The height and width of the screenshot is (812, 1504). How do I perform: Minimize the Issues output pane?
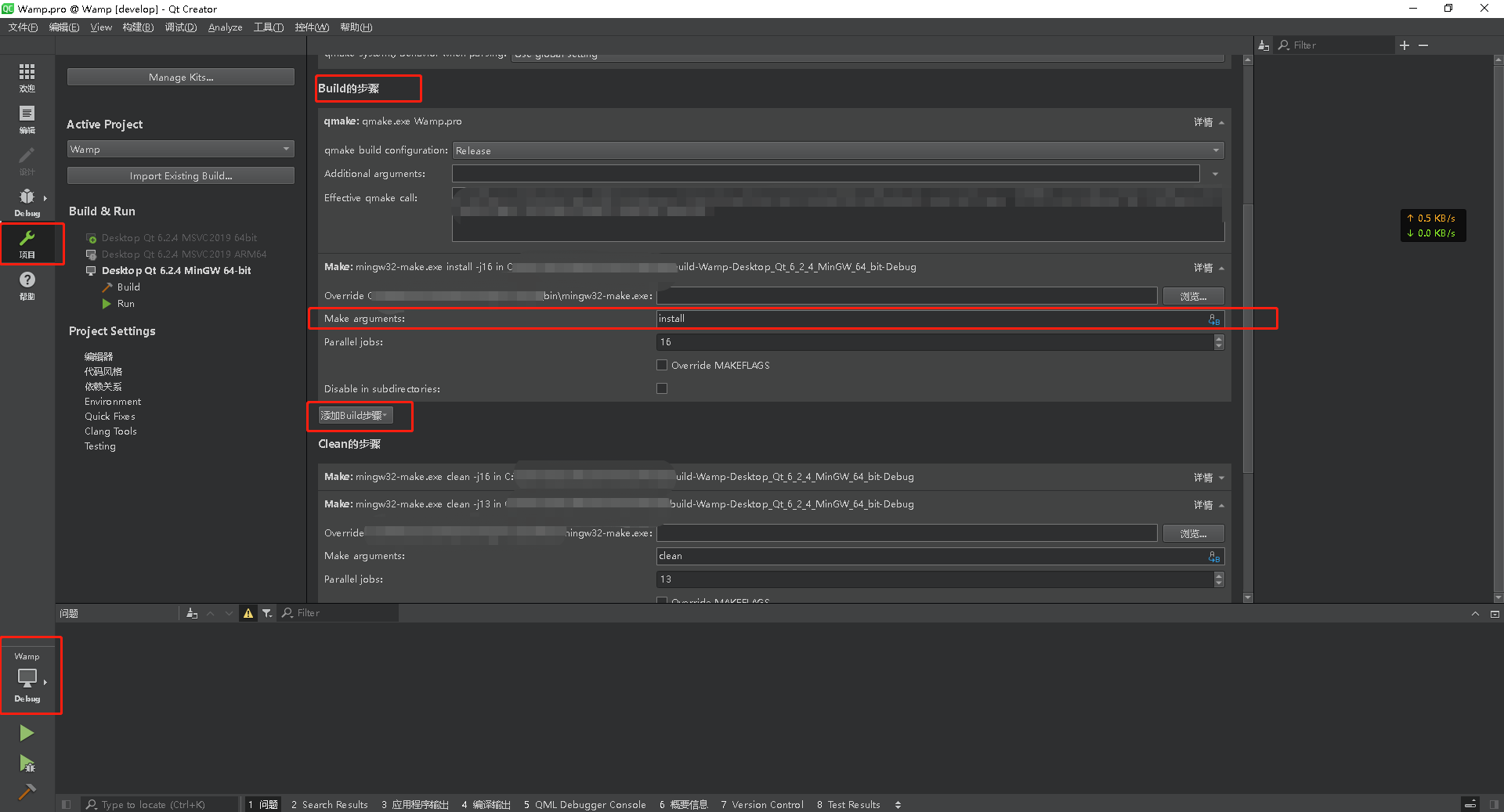pyautogui.click(x=1475, y=614)
